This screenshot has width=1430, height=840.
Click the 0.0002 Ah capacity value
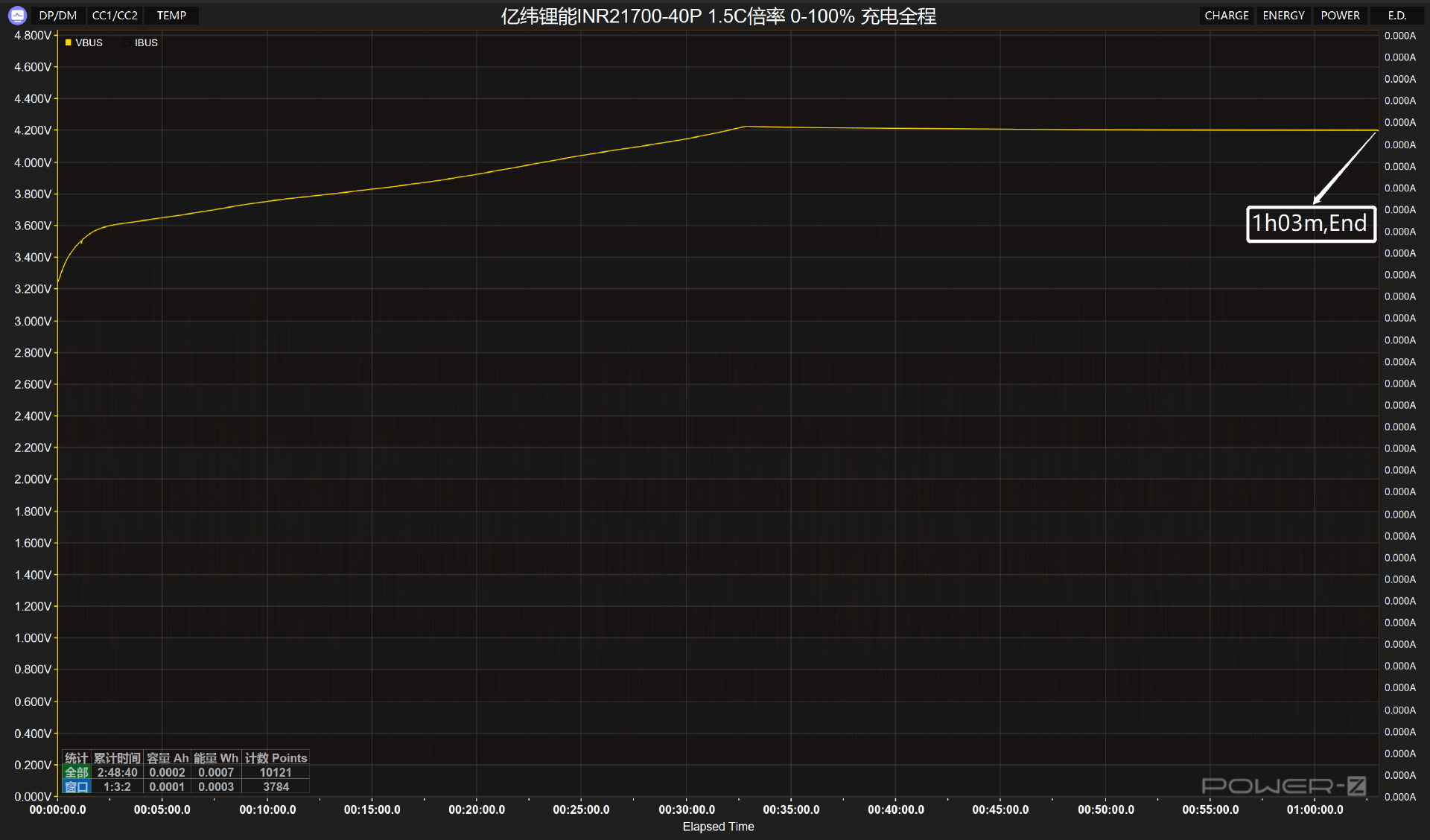click(x=167, y=772)
